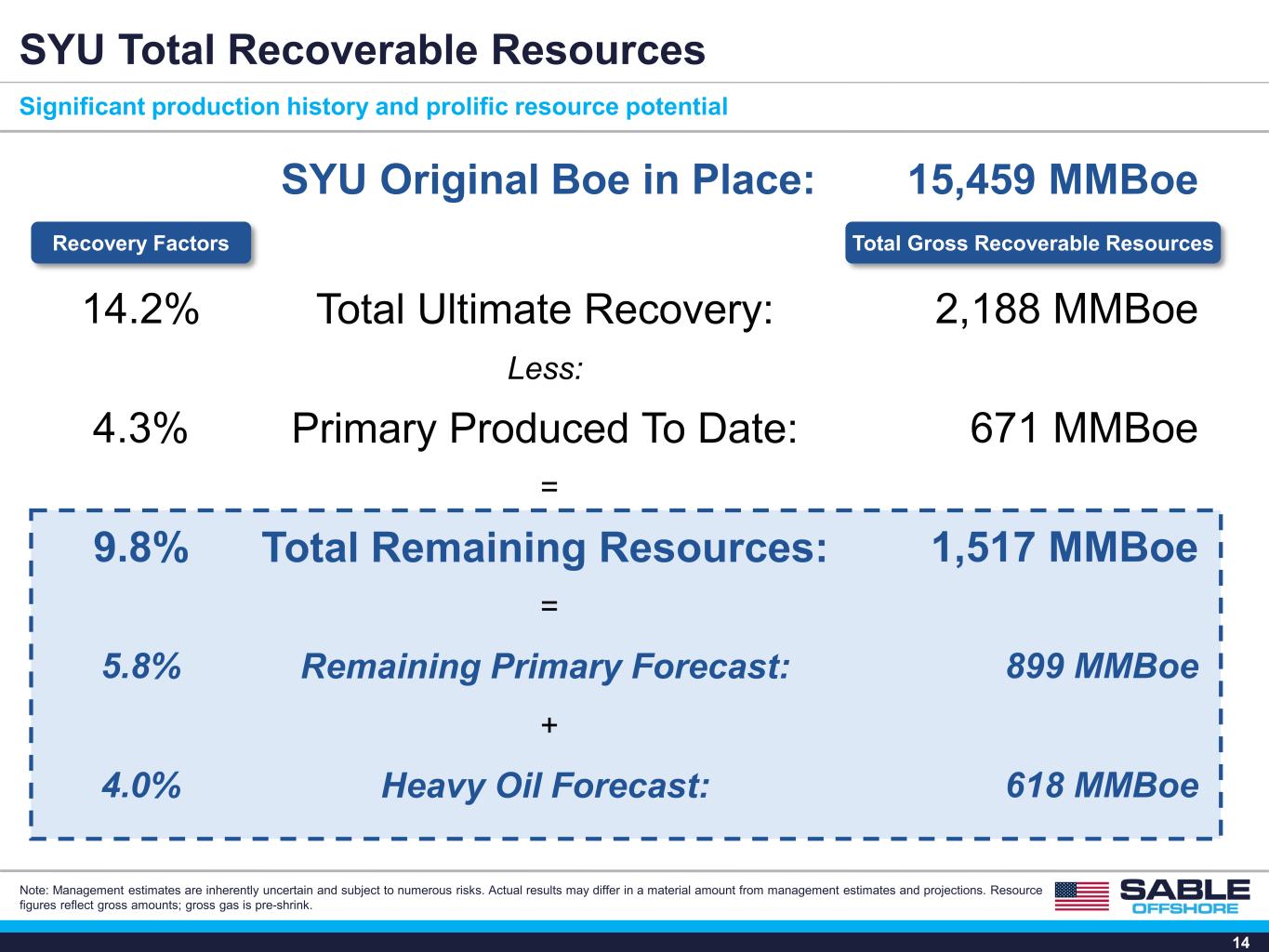
Task: Click the Remaining Primary Forecast text
Action: tap(546, 667)
